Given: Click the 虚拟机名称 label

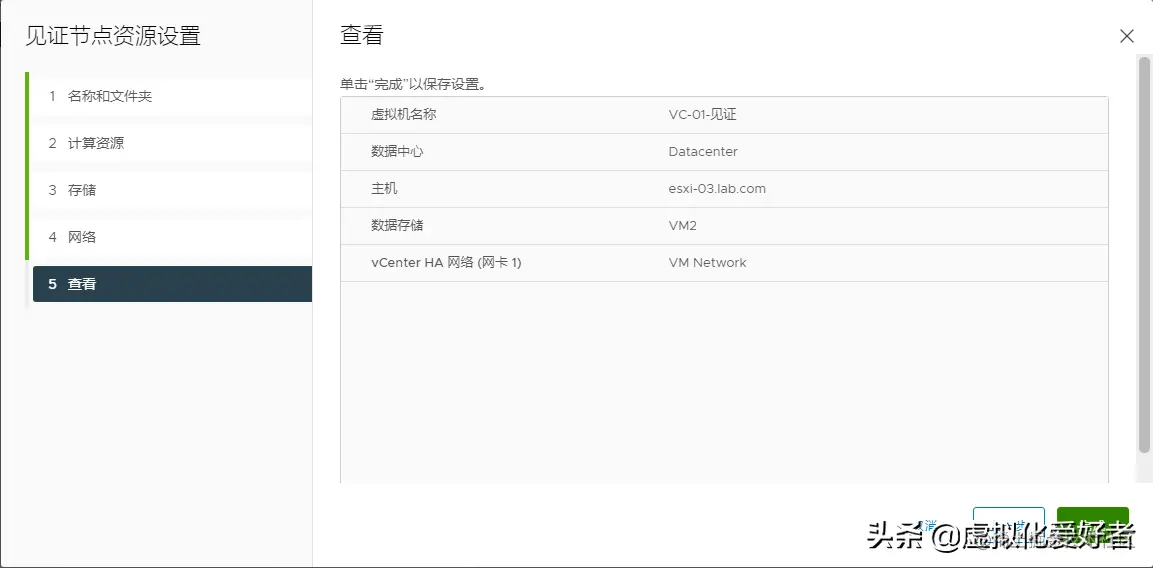Looking at the screenshot, I should pyautogui.click(x=404, y=115).
